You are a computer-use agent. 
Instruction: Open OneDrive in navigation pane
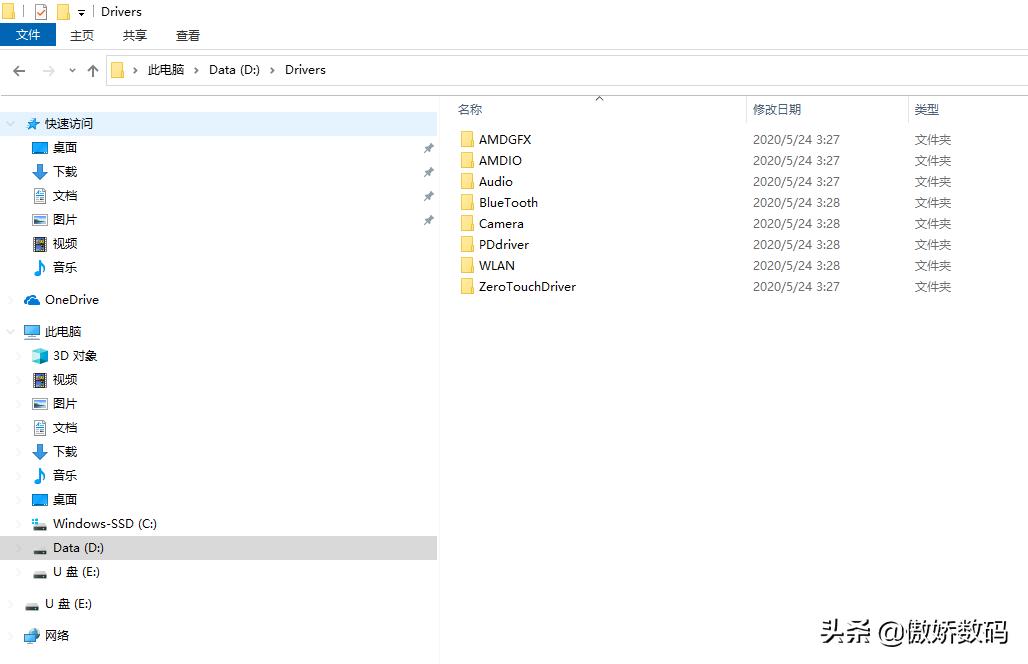coord(71,300)
